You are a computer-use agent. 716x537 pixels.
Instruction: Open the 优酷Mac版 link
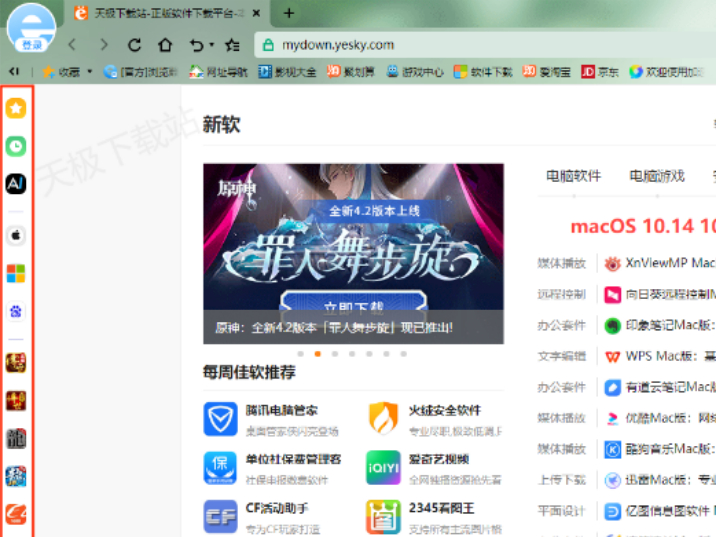click(x=660, y=418)
